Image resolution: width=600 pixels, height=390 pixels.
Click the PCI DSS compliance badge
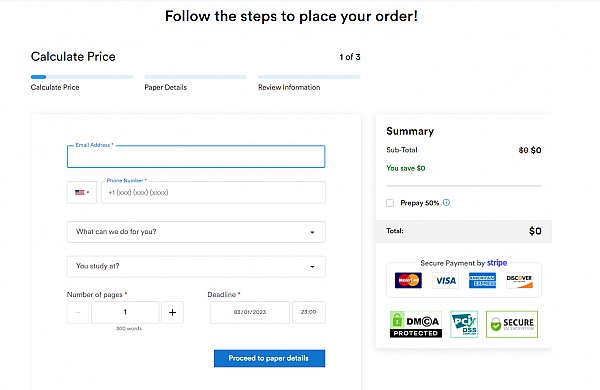(464, 324)
